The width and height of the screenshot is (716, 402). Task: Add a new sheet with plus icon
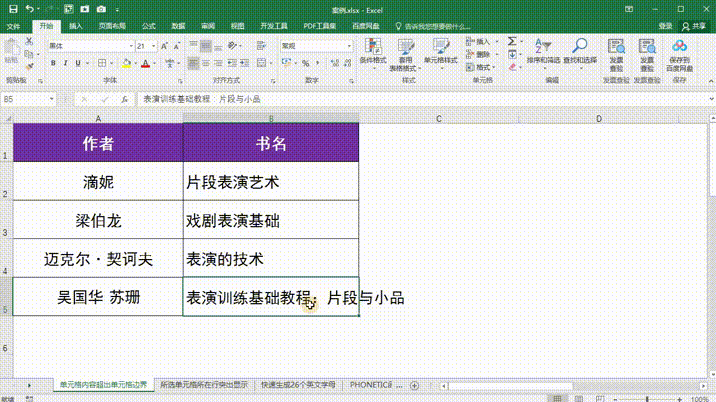(414, 386)
